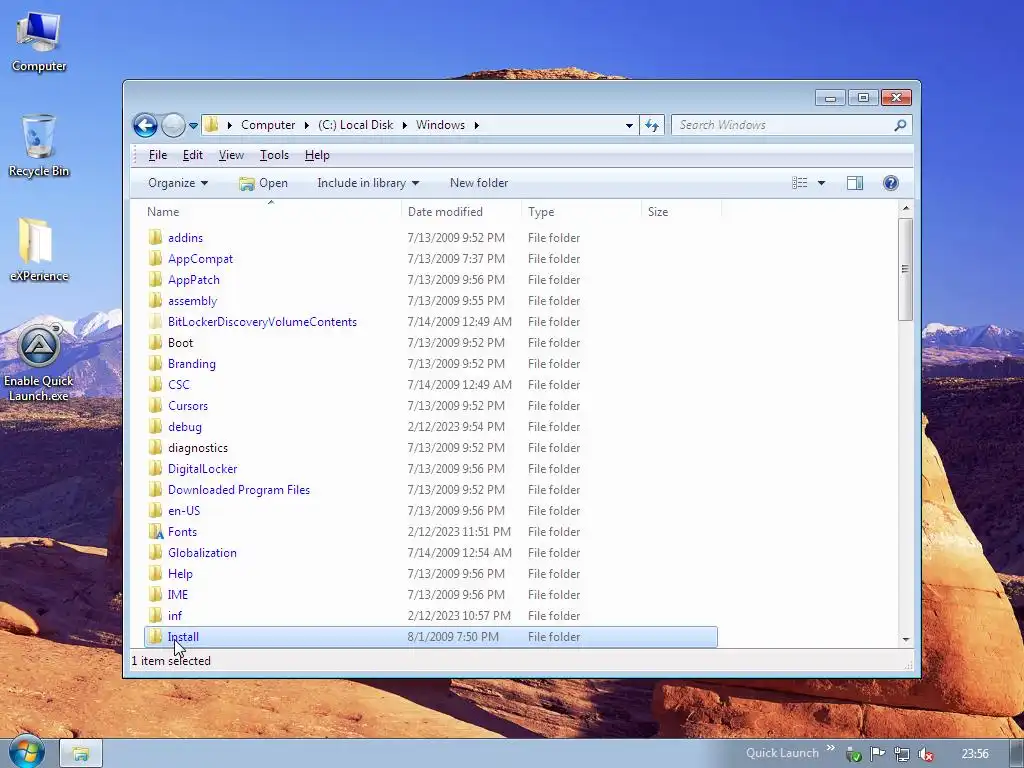Toggle the preview pane icon
The height and width of the screenshot is (768, 1024).
point(855,183)
